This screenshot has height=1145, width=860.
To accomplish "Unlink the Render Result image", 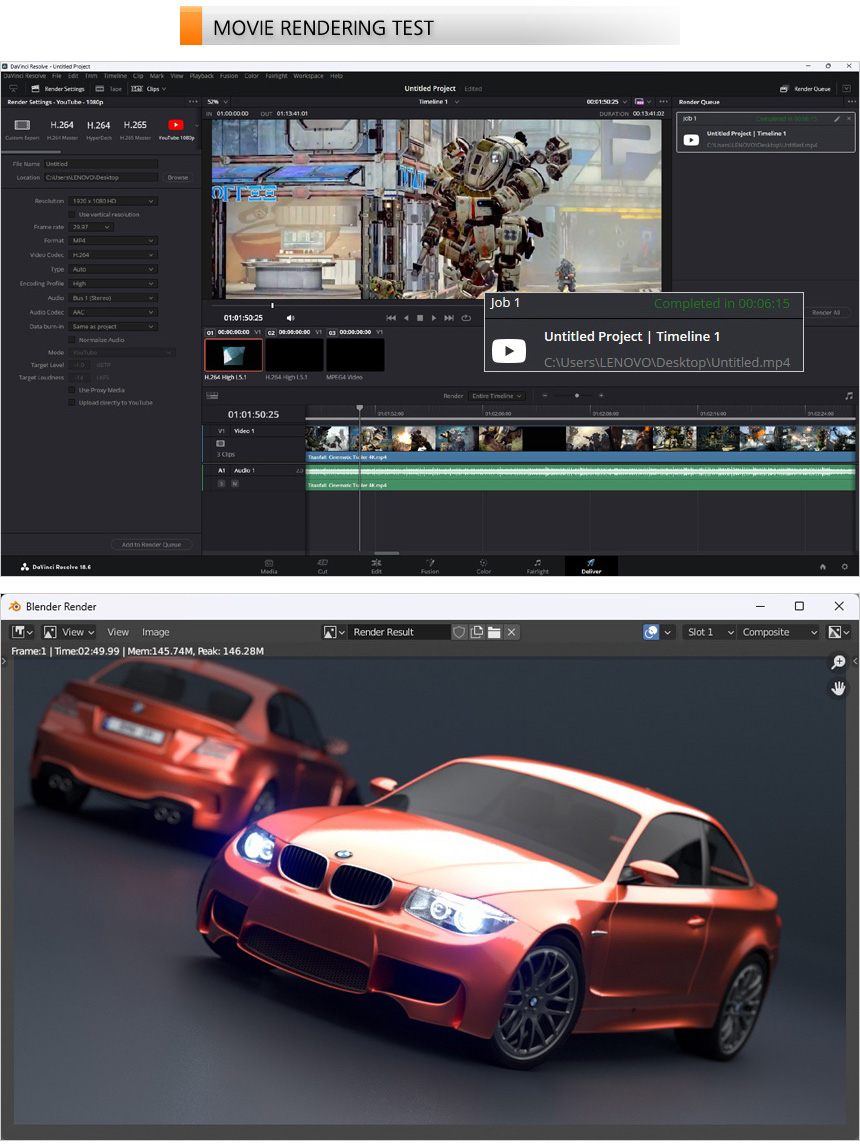I will [512, 632].
